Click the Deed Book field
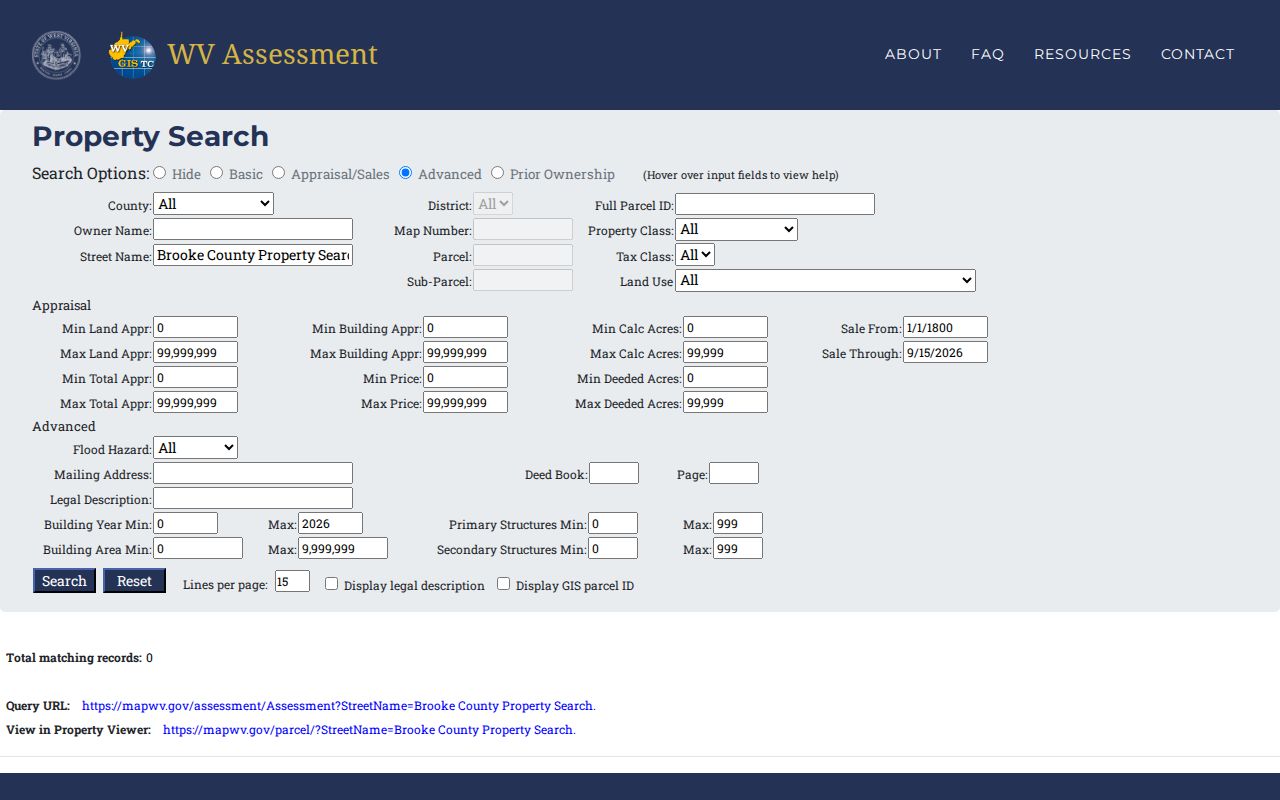The width and height of the screenshot is (1280, 800). (614, 473)
